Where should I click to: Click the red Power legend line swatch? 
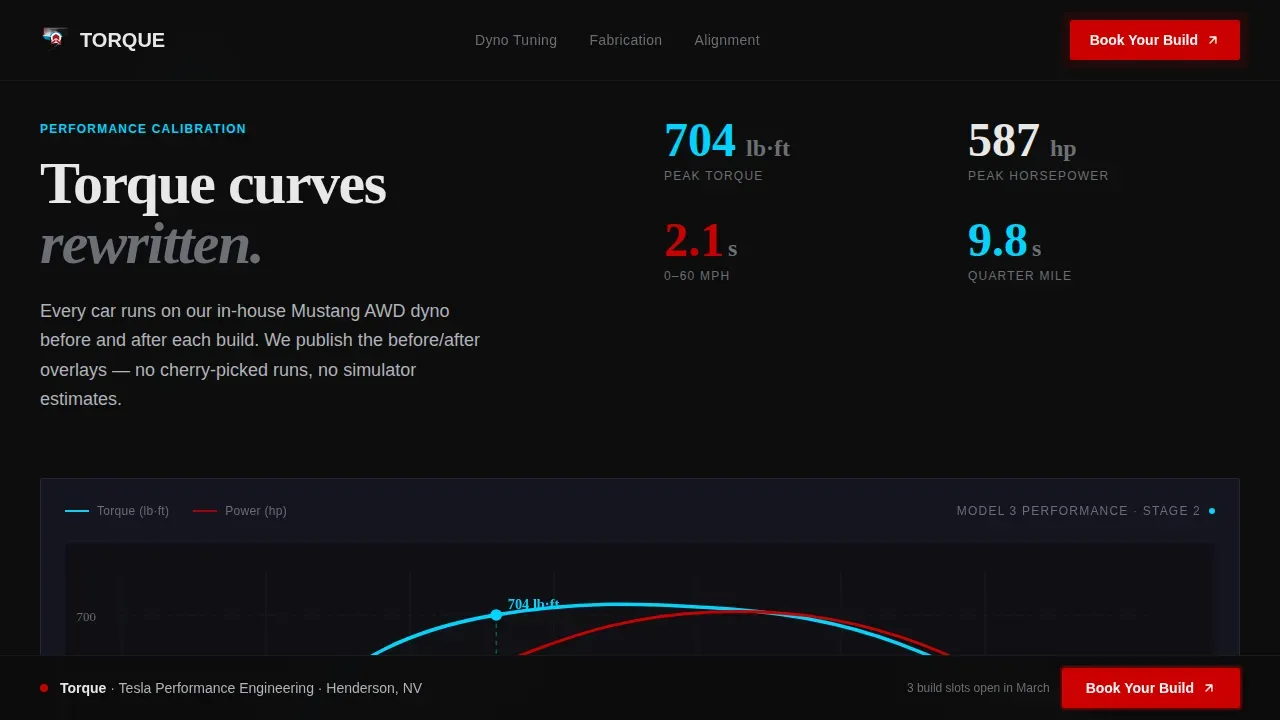pos(205,511)
